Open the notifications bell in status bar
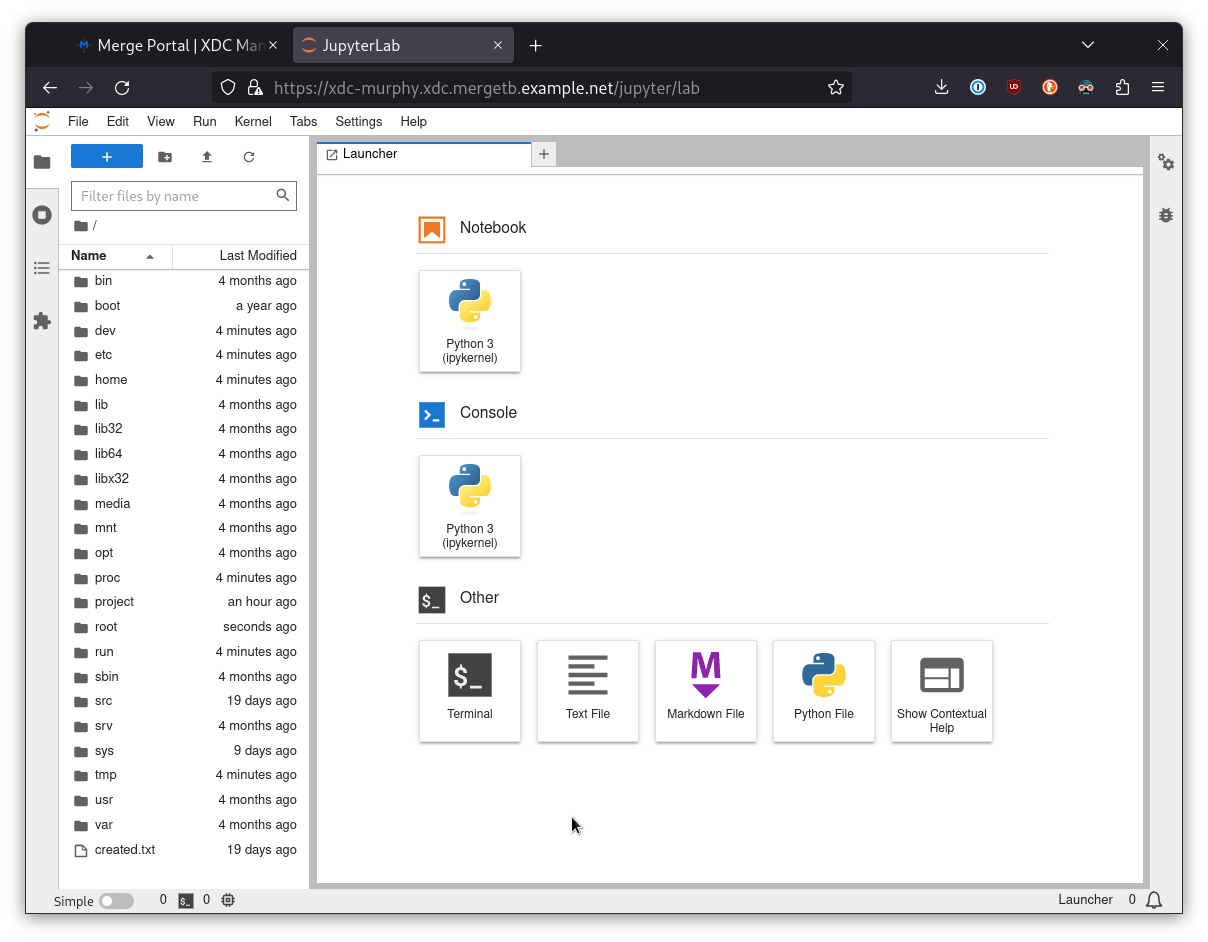 [1154, 900]
